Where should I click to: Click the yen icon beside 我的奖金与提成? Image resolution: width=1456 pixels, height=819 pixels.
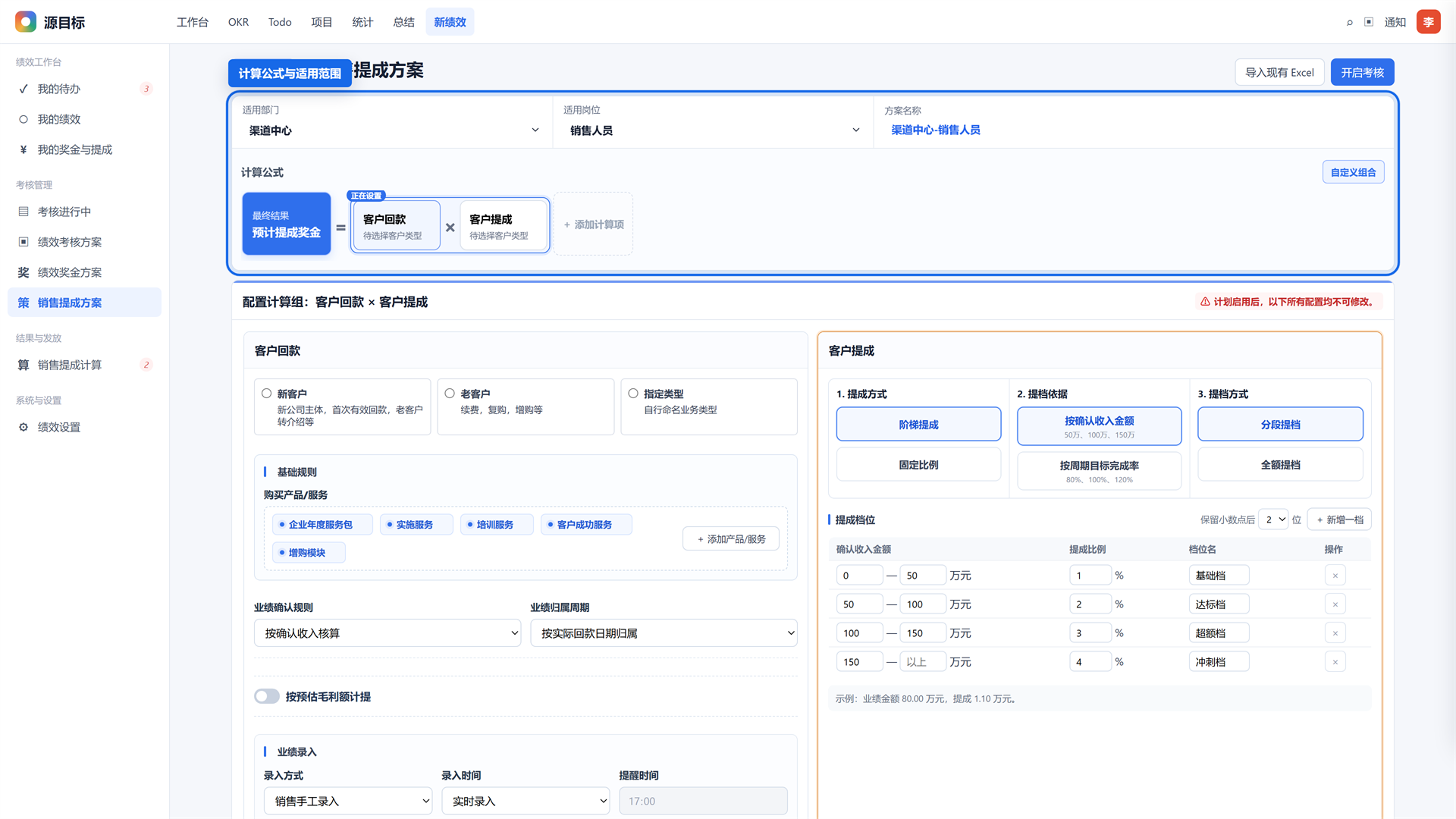click(24, 149)
